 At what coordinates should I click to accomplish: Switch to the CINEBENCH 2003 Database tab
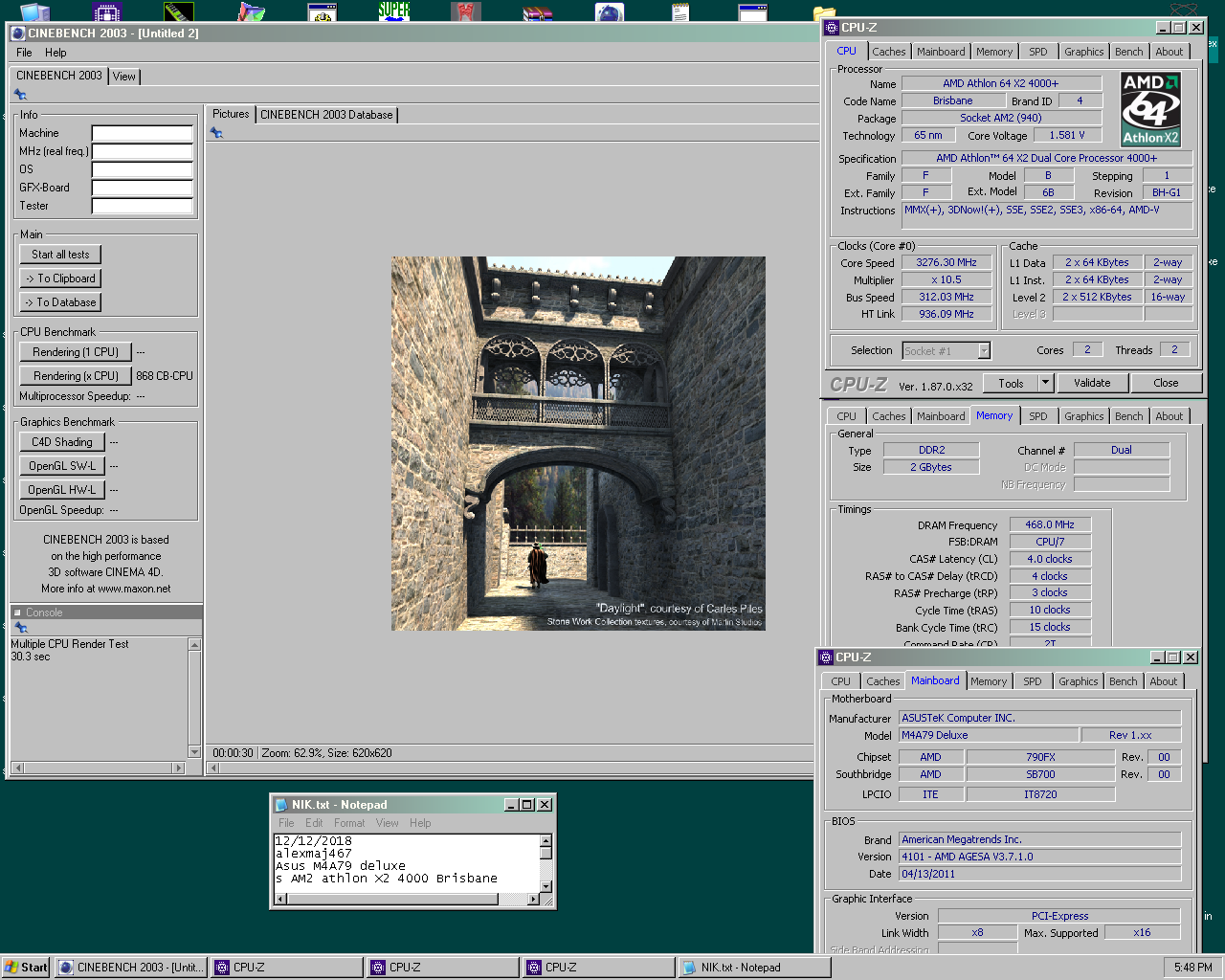pos(326,115)
